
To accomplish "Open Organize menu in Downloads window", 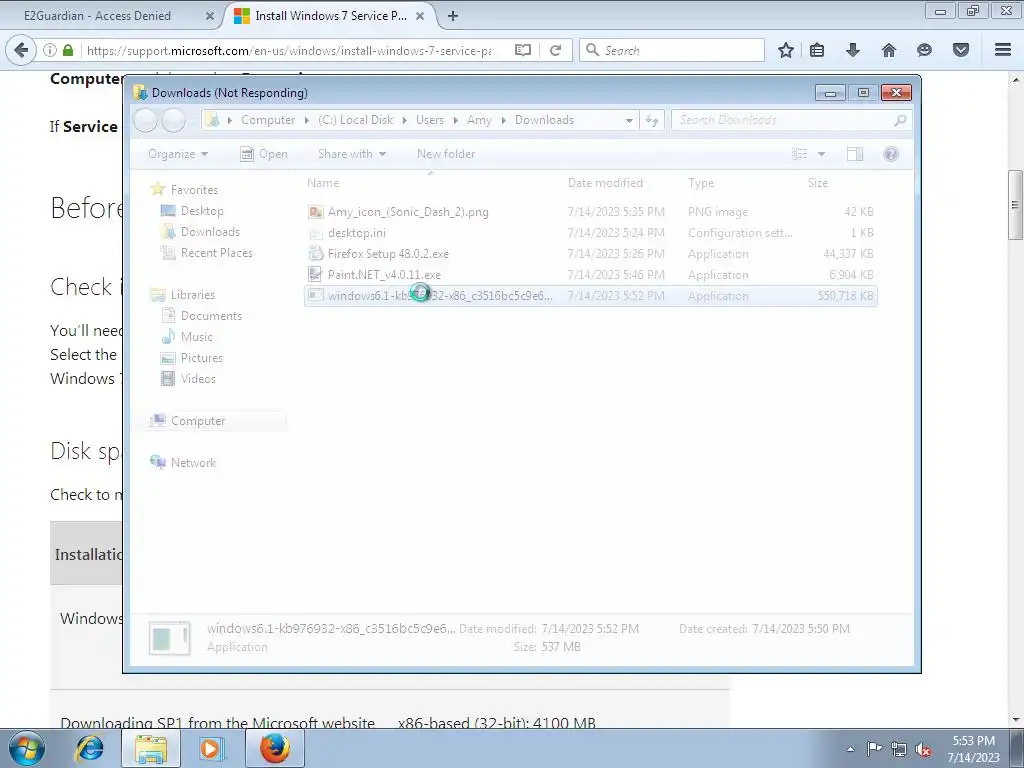I will 178,154.
